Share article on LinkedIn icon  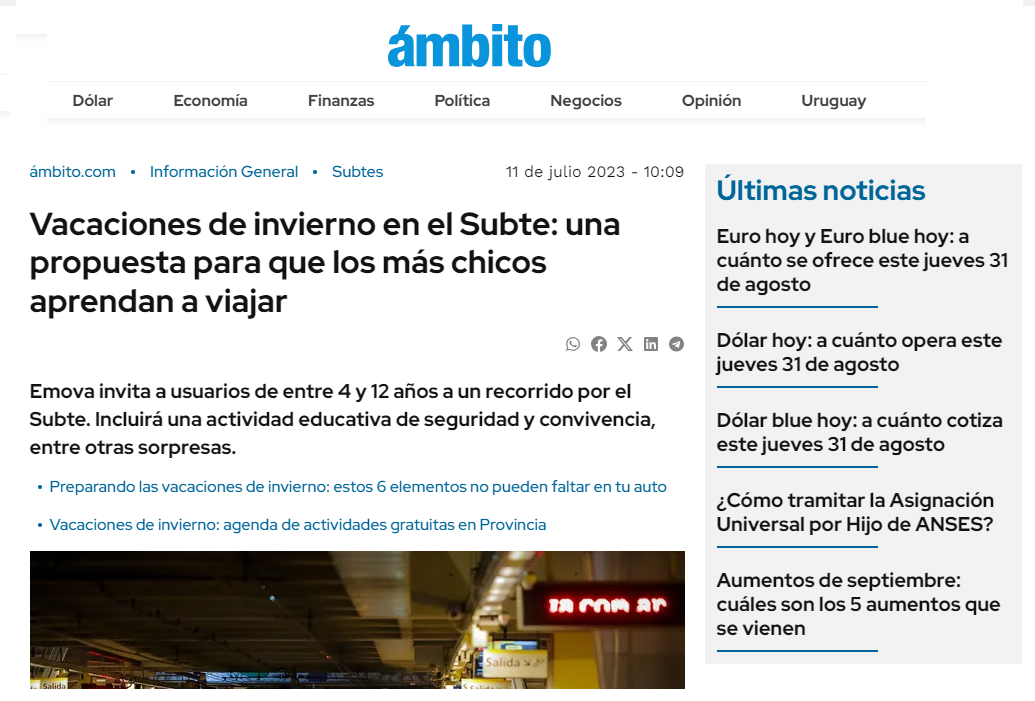651,344
